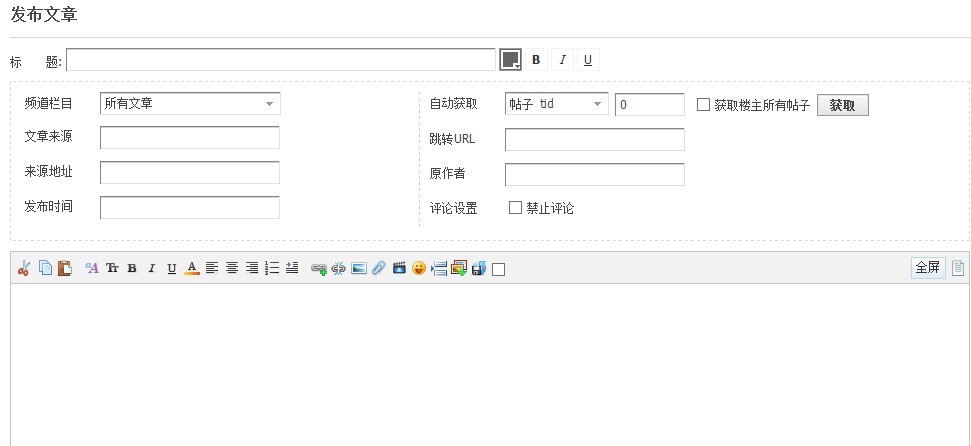Add attachment with paperclip icon

[378, 268]
